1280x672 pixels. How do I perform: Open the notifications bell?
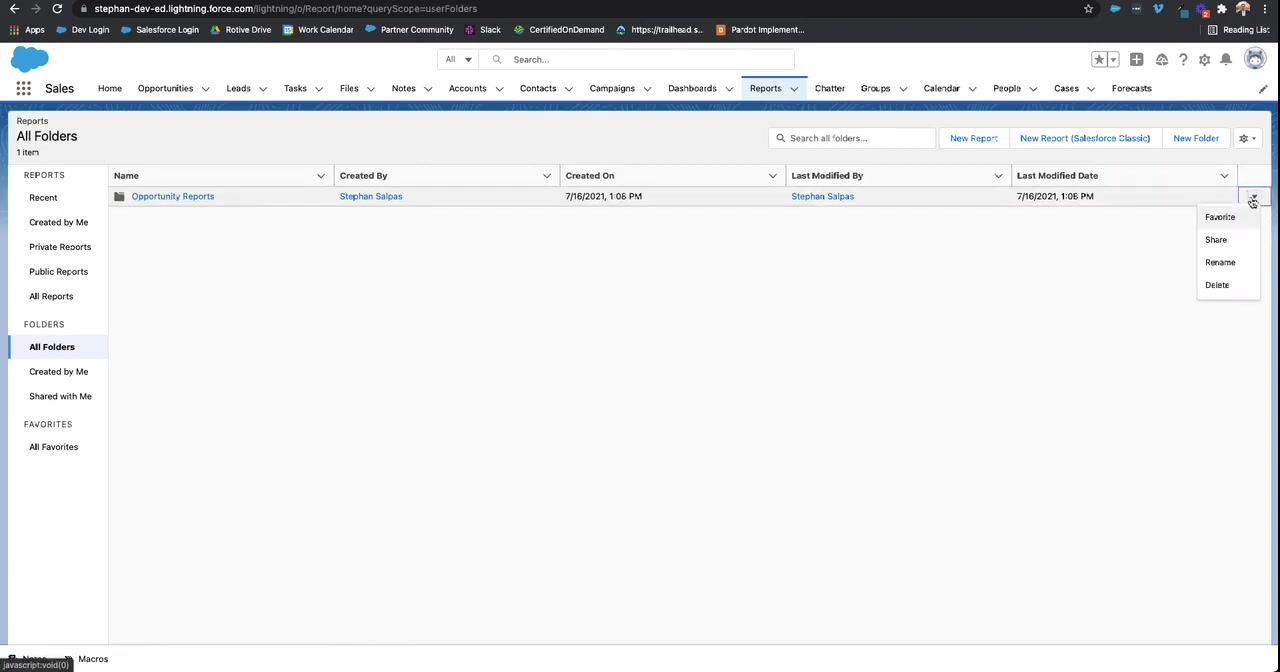pos(1226,60)
